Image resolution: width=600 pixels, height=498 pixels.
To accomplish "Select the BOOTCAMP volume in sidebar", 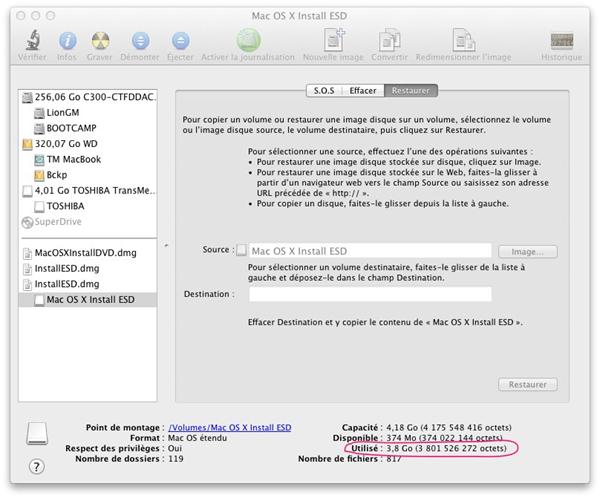I will (x=72, y=128).
